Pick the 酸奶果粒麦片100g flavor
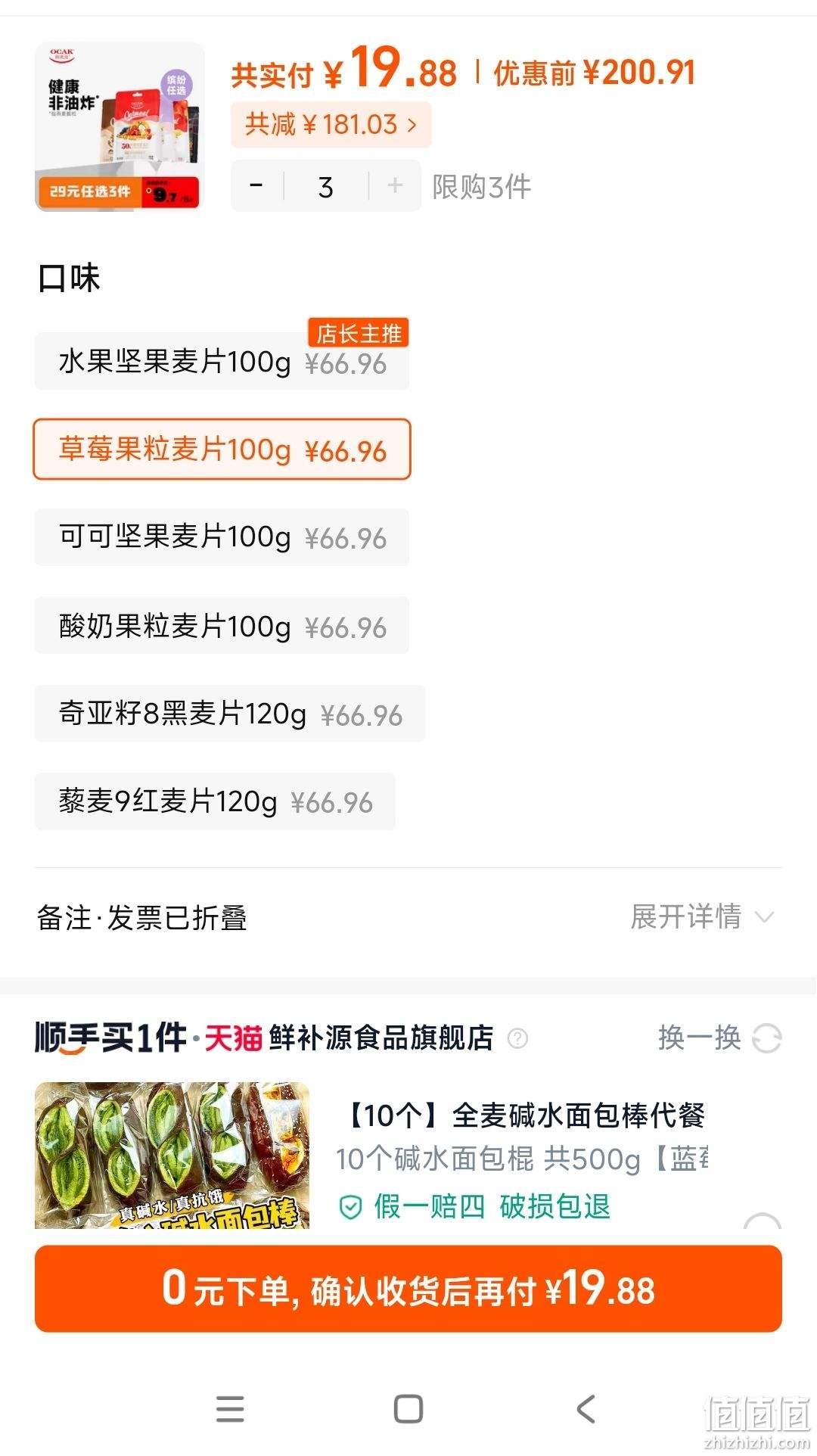Image resolution: width=817 pixels, height=1456 pixels. pyautogui.click(x=222, y=626)
